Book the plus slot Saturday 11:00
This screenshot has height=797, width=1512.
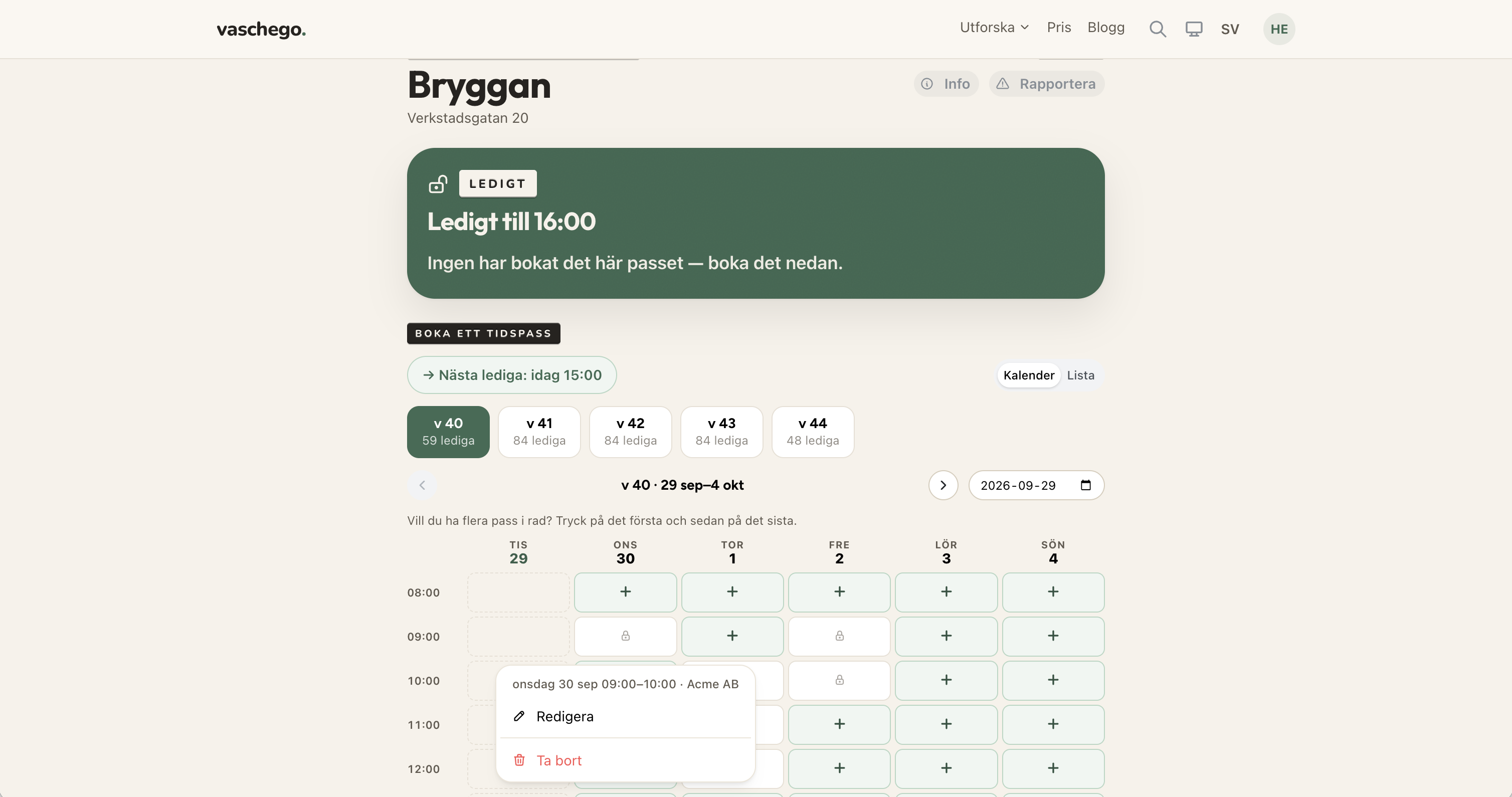click(946, 724)
